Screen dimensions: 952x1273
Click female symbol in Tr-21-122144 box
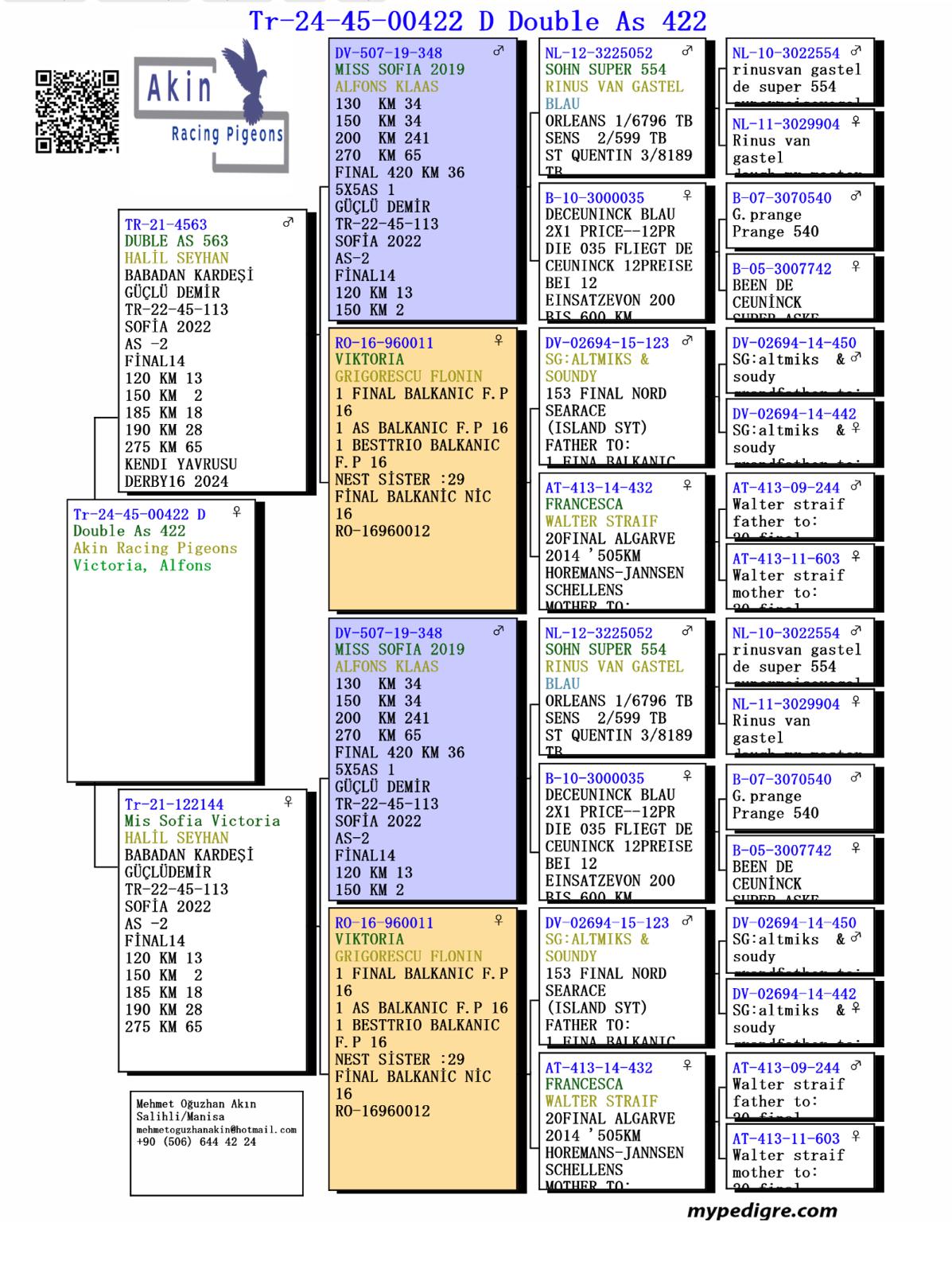288,802
